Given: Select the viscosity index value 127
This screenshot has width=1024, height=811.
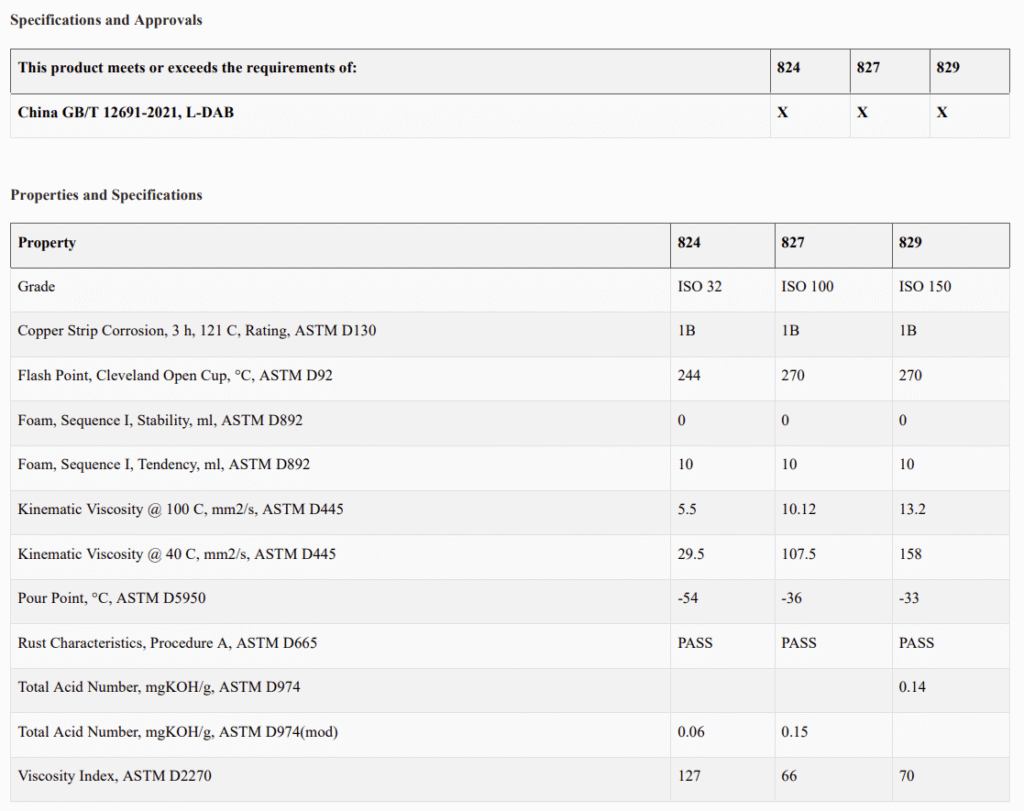Looking at the screenshot, I should (x=690, y=776).
